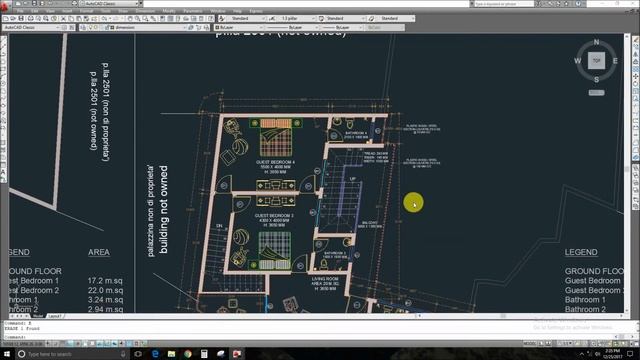Click the Copy icon in the Standard toolbar
This screenshot has width=640, height=360.
point(71,19)
